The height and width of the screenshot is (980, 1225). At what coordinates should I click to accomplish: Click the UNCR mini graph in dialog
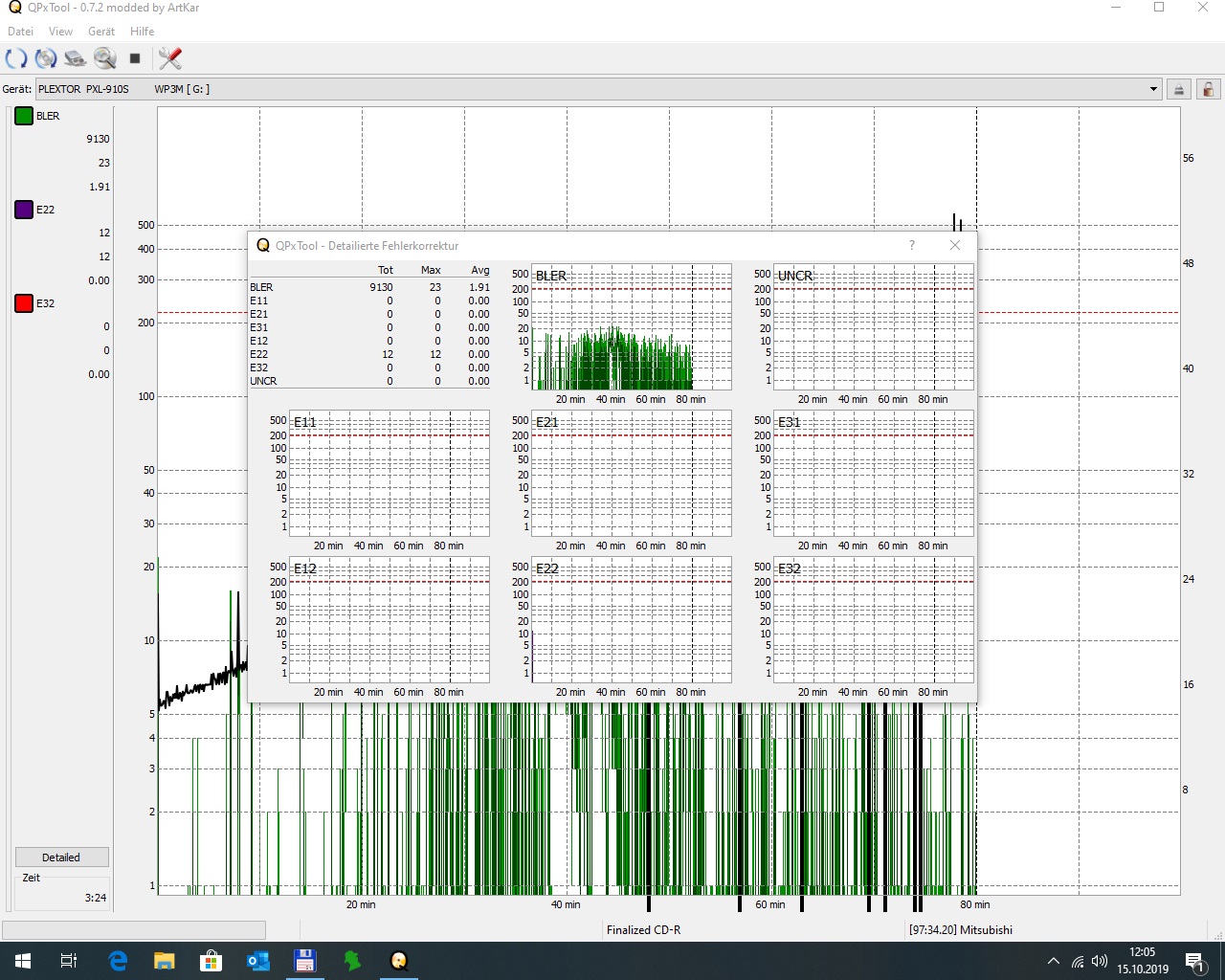(x=873, y=327)
